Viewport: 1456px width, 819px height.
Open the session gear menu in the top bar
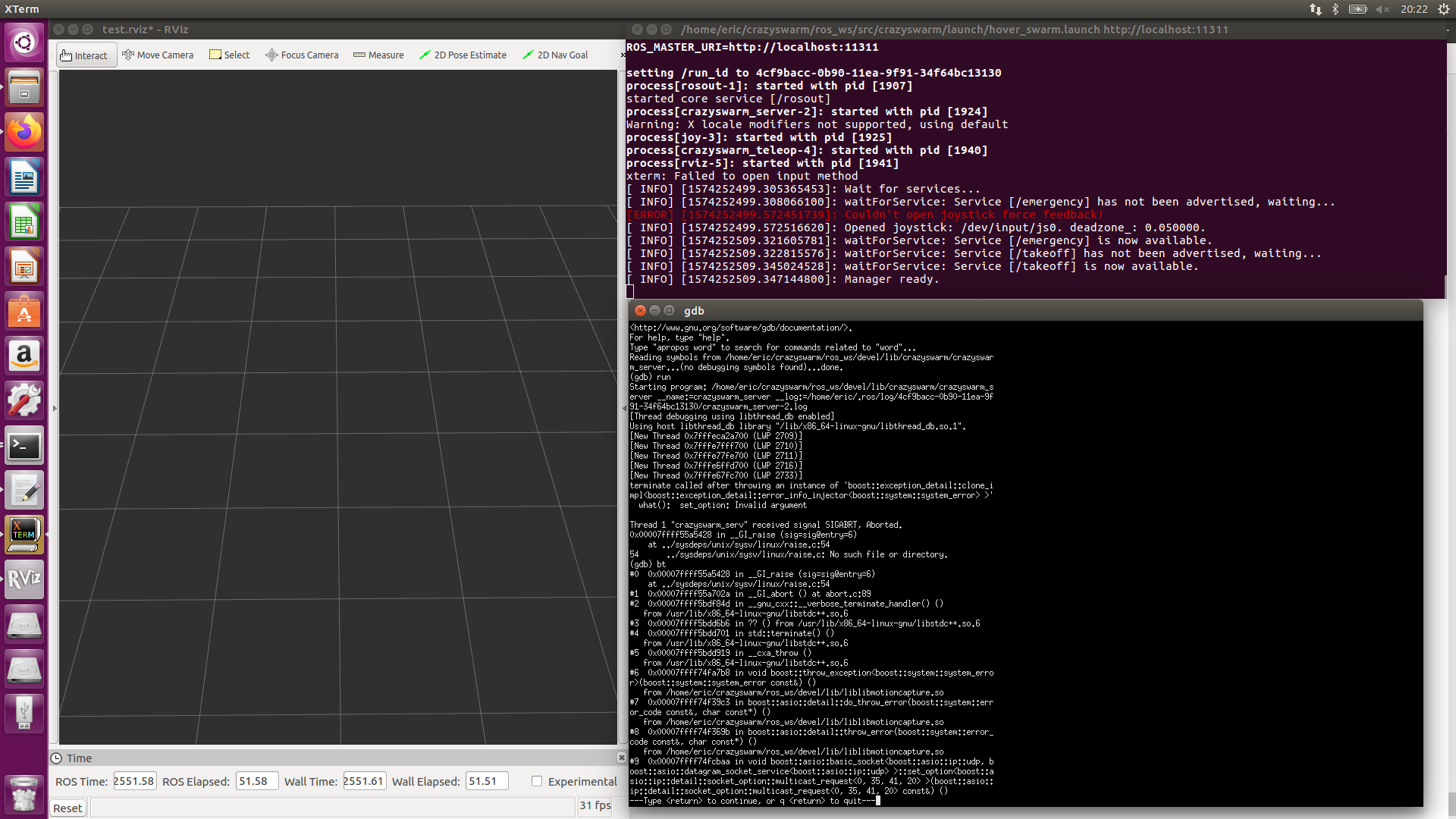pyautogui.click(x=1445, y=9)
